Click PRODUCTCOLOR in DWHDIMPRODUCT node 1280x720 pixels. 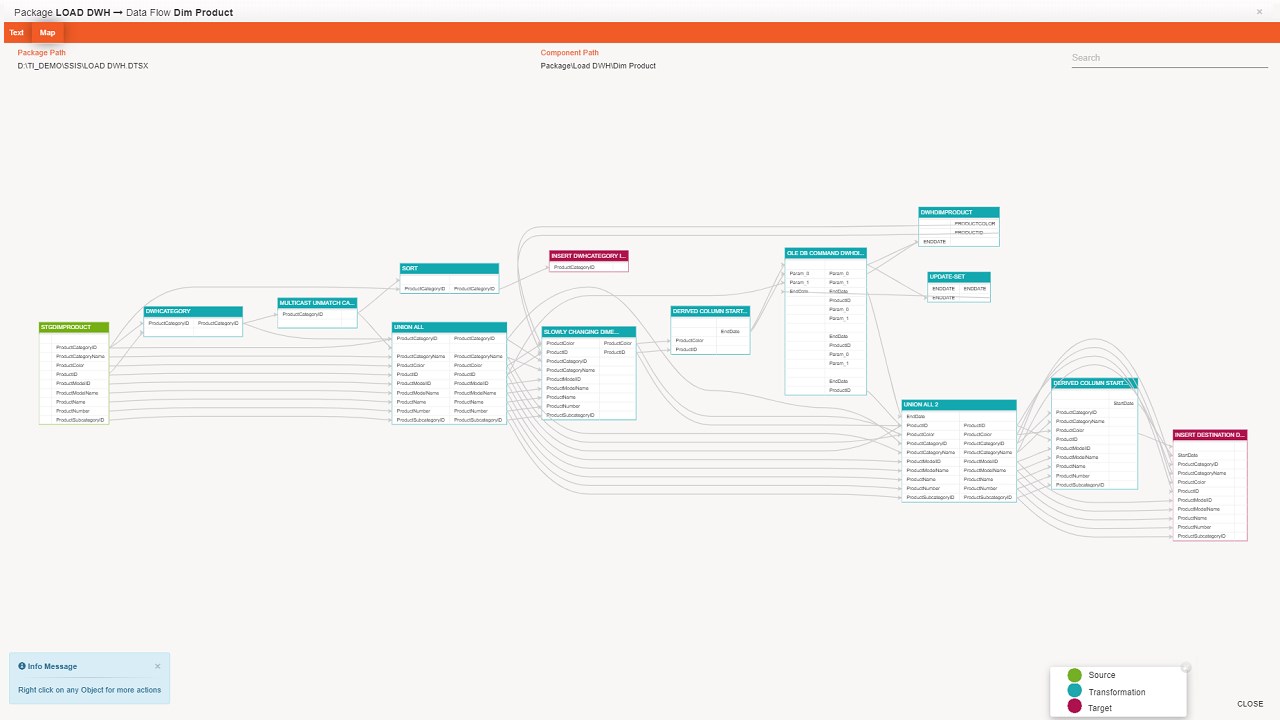coord(975,224)
